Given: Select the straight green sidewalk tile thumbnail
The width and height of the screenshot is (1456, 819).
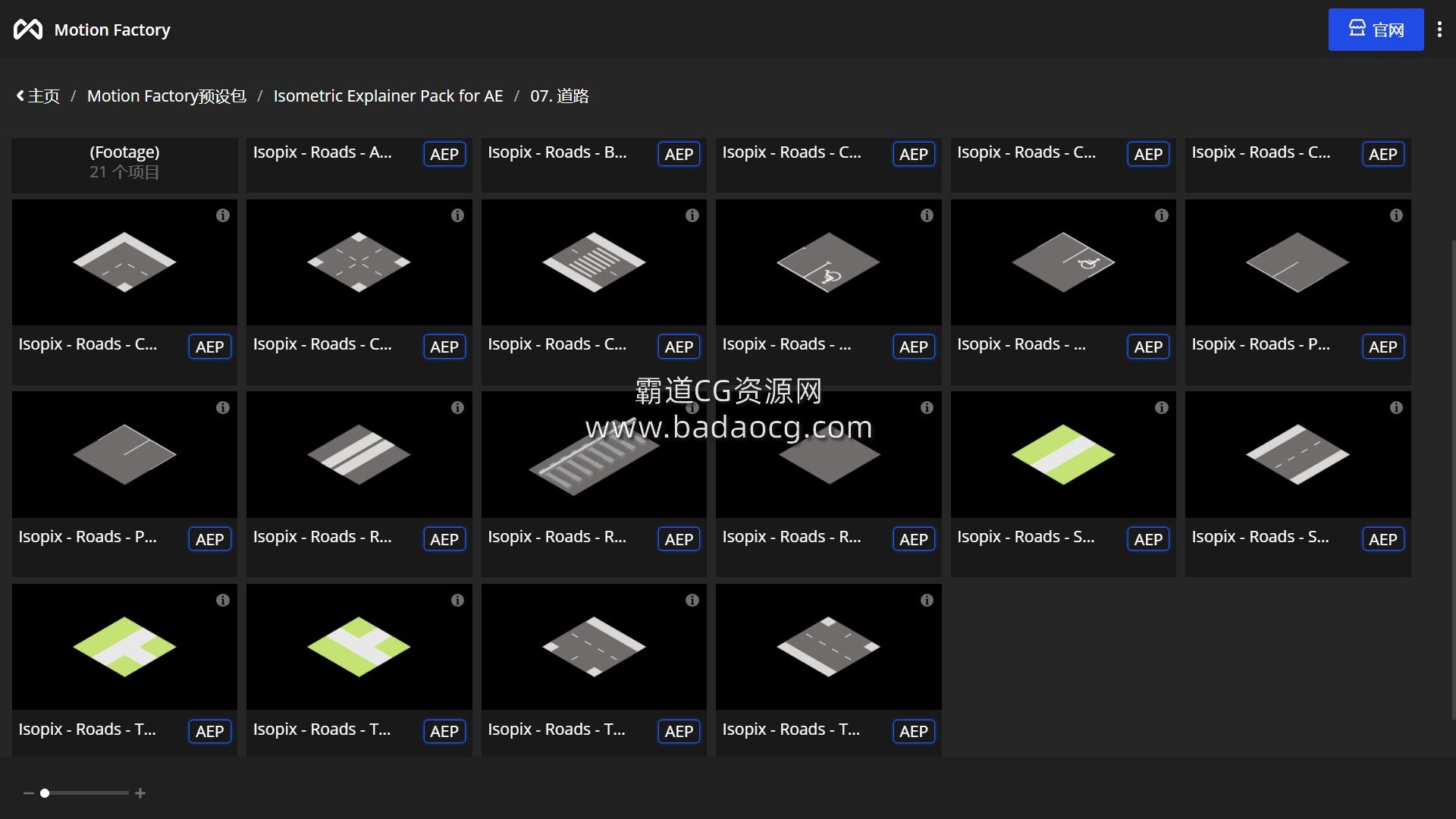Looking at the screenshot, I should tap(1063, 455).
